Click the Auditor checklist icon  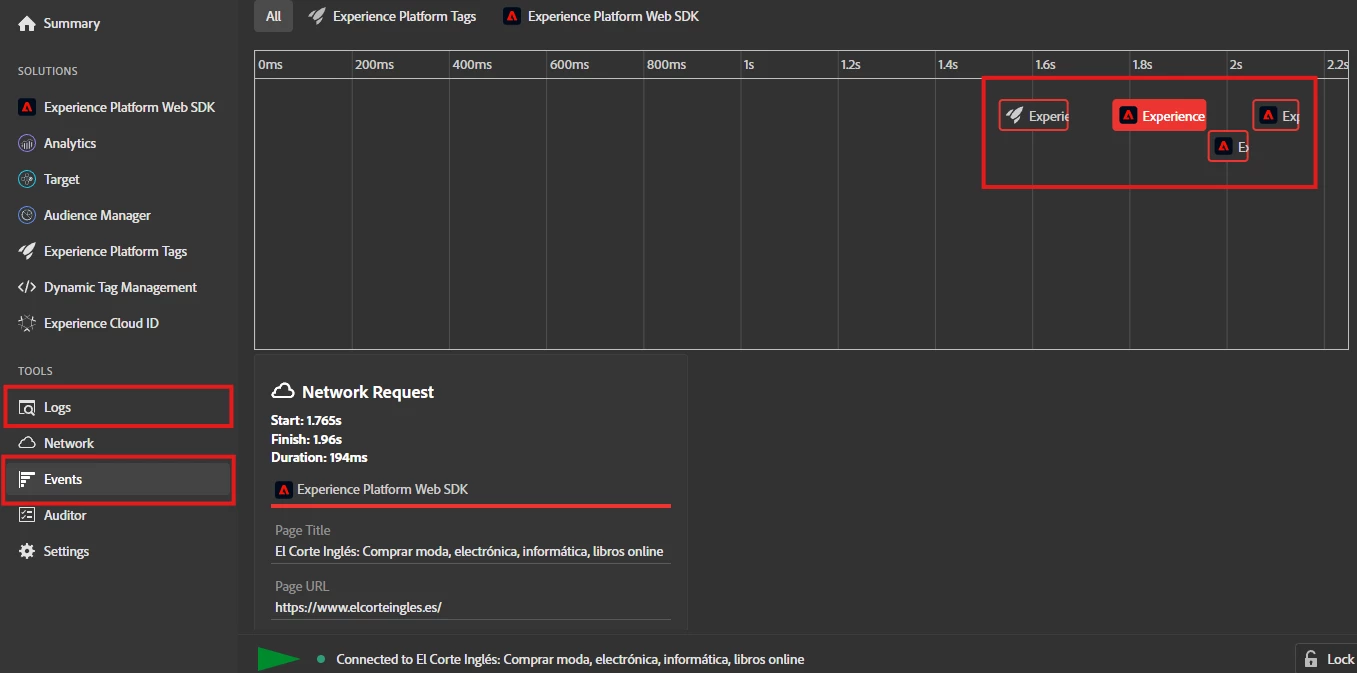27,515
